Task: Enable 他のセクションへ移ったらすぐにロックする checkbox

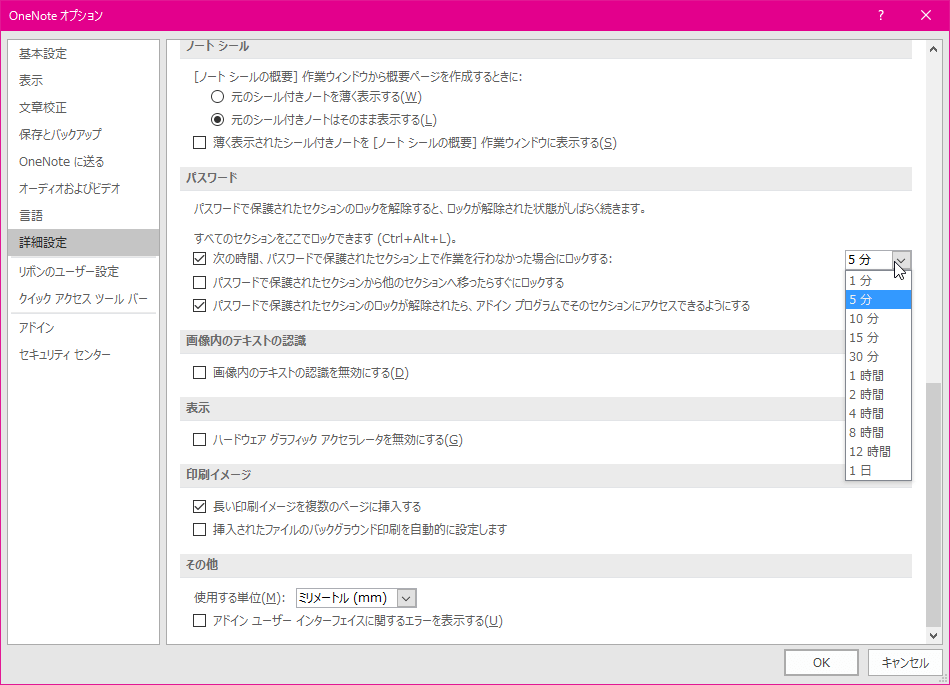Action: tap(199, 282)
